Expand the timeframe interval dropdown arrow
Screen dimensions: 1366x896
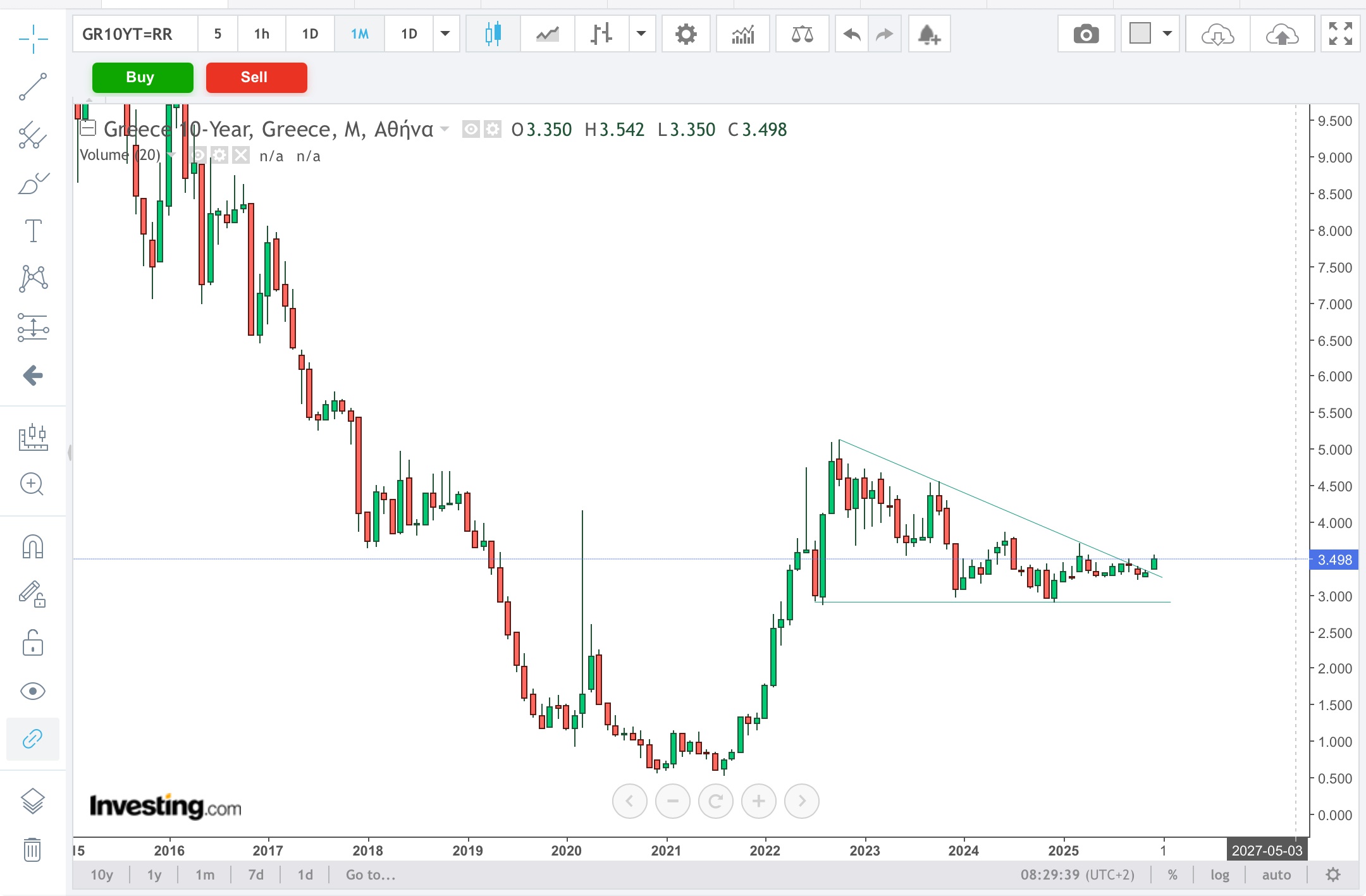tap(445, 34)
